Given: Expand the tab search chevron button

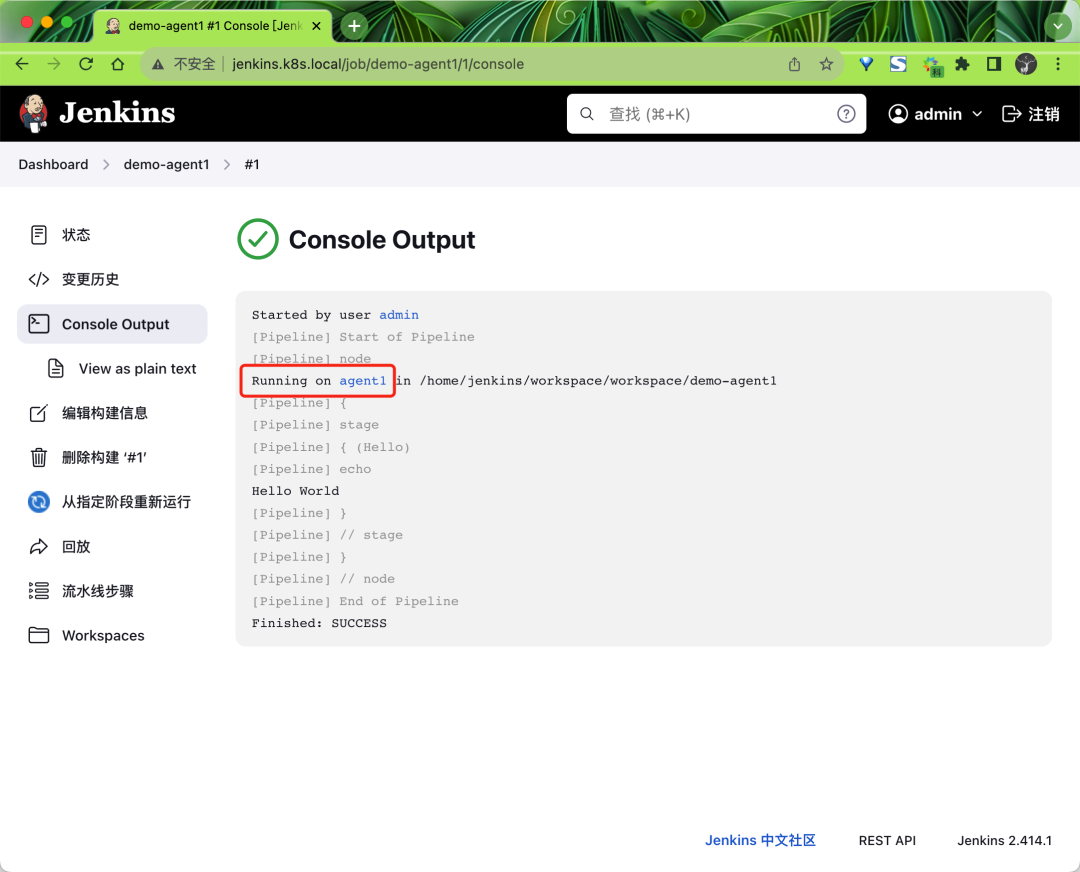Looking at the screenshot, I should (x=1057, y=26).
